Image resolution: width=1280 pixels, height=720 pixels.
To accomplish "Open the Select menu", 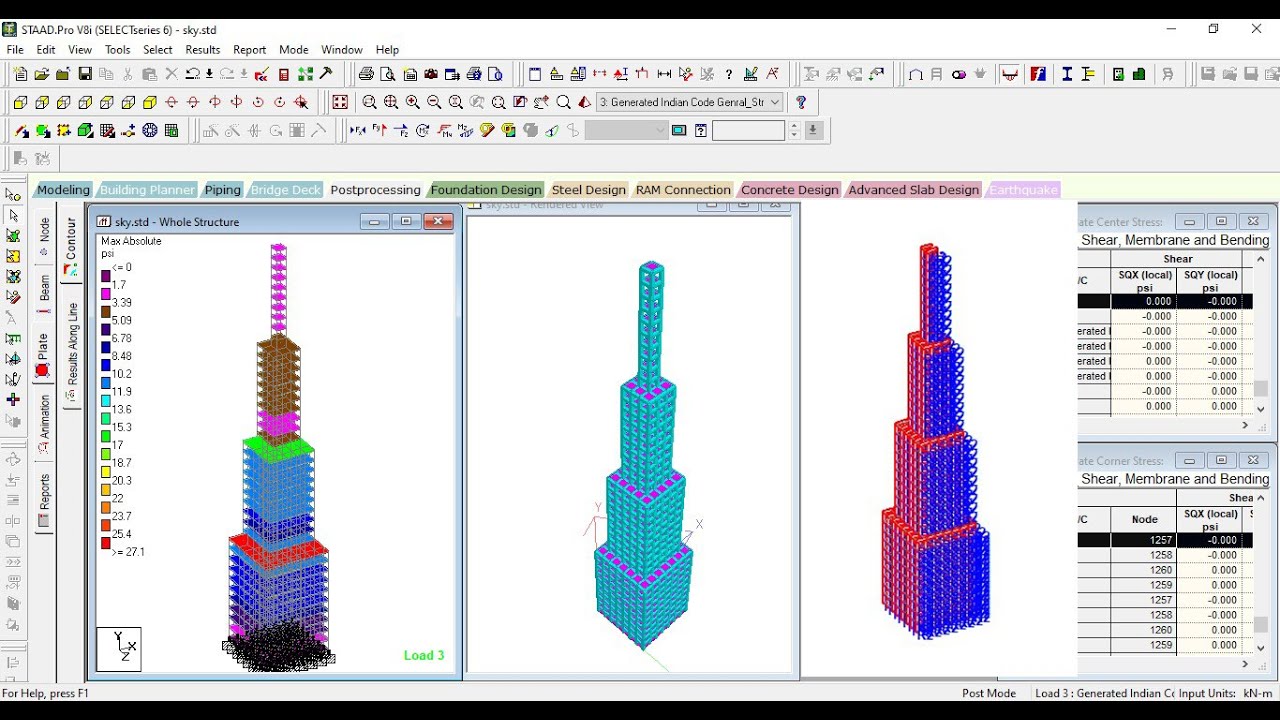I will [x=158, y=49].
